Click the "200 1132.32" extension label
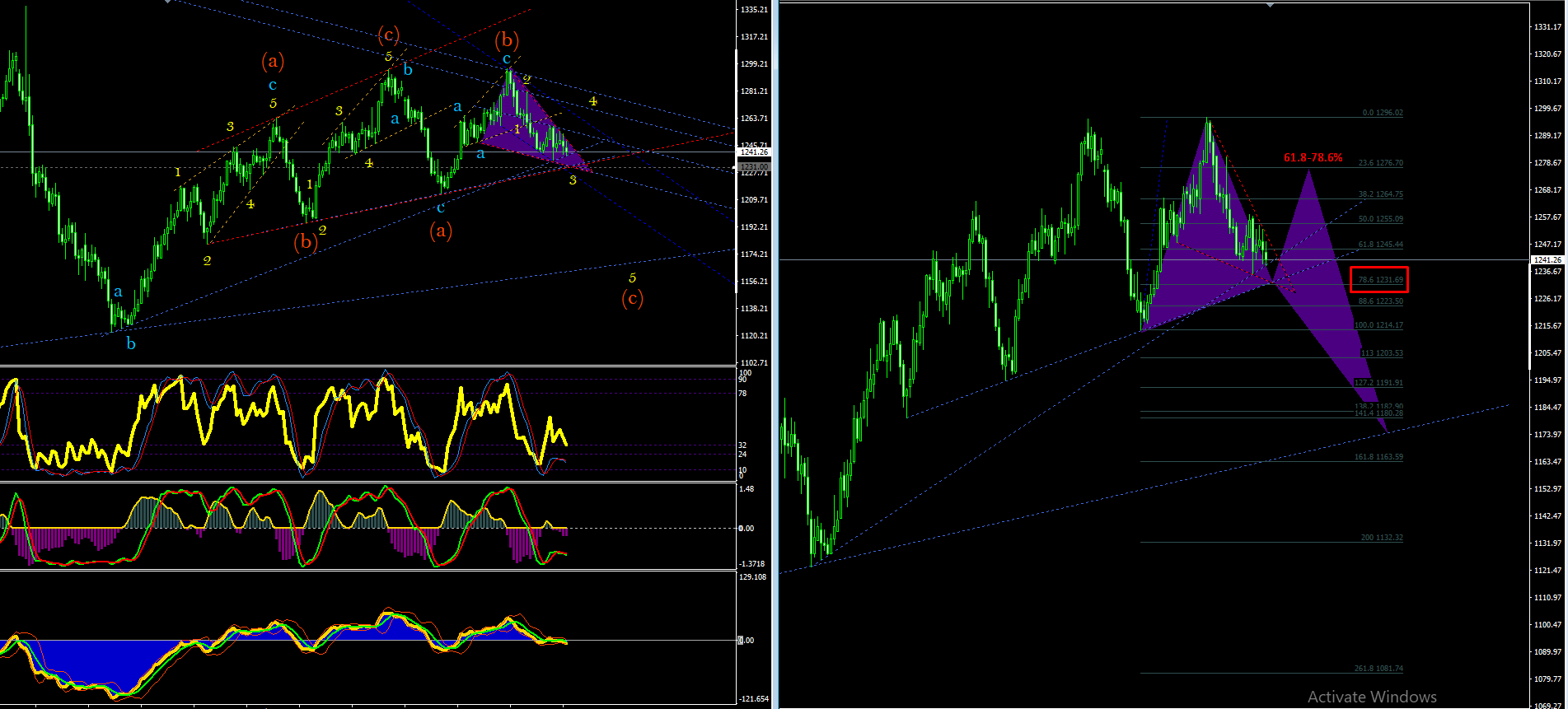Viewport: 1568px width, 709px height. click(1382, 538)
